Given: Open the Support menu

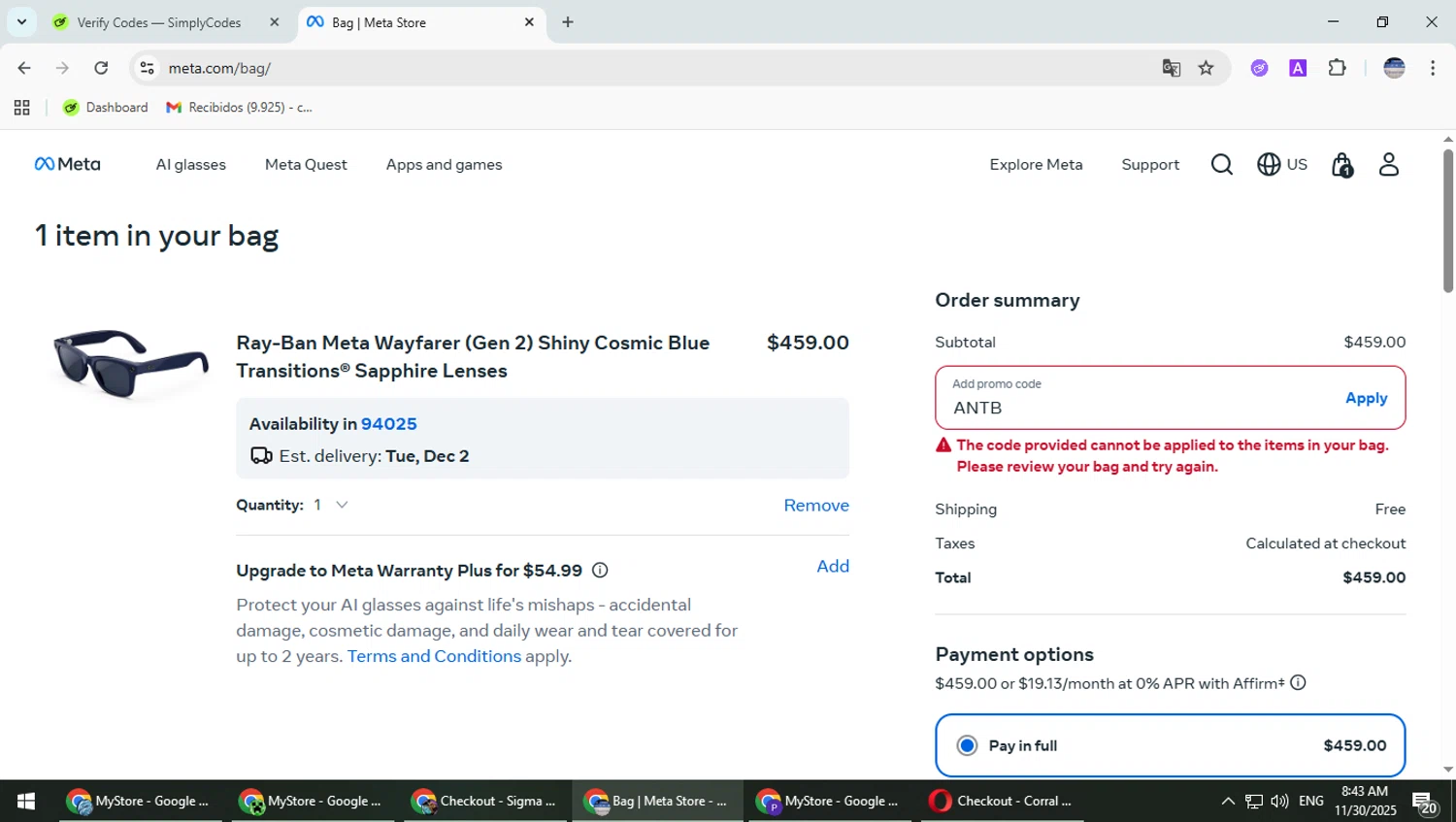Looking at the screenshot, I should tap(1150, 165).
